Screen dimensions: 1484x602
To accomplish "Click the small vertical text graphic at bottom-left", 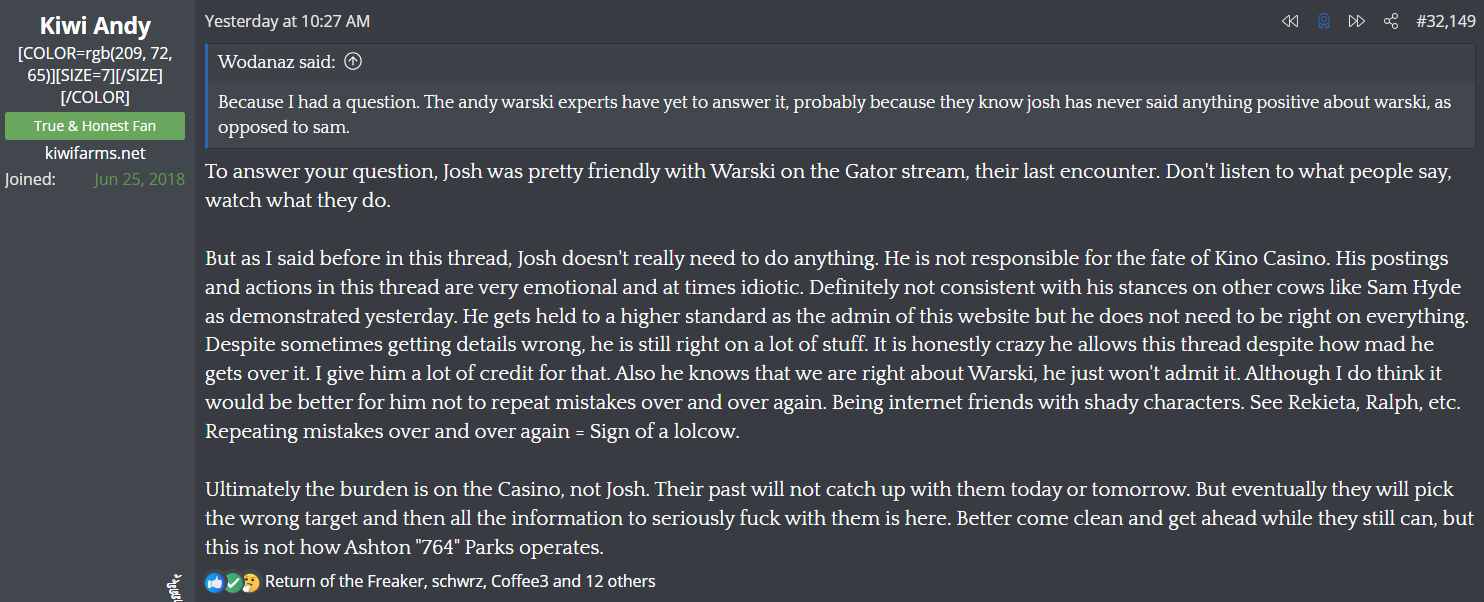I will (x=176, y=587).
